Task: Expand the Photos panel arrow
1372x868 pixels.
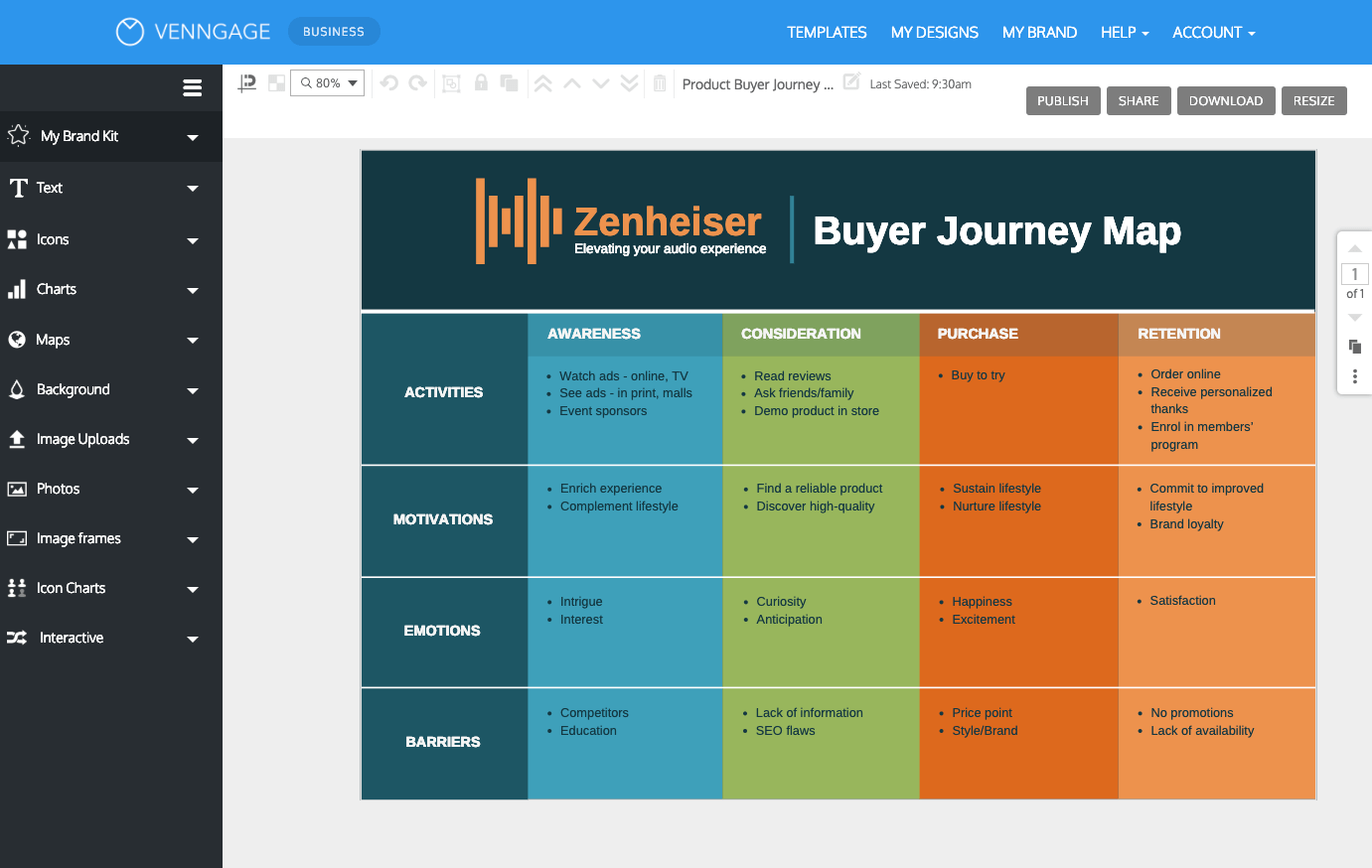Action: coord(193,491)
